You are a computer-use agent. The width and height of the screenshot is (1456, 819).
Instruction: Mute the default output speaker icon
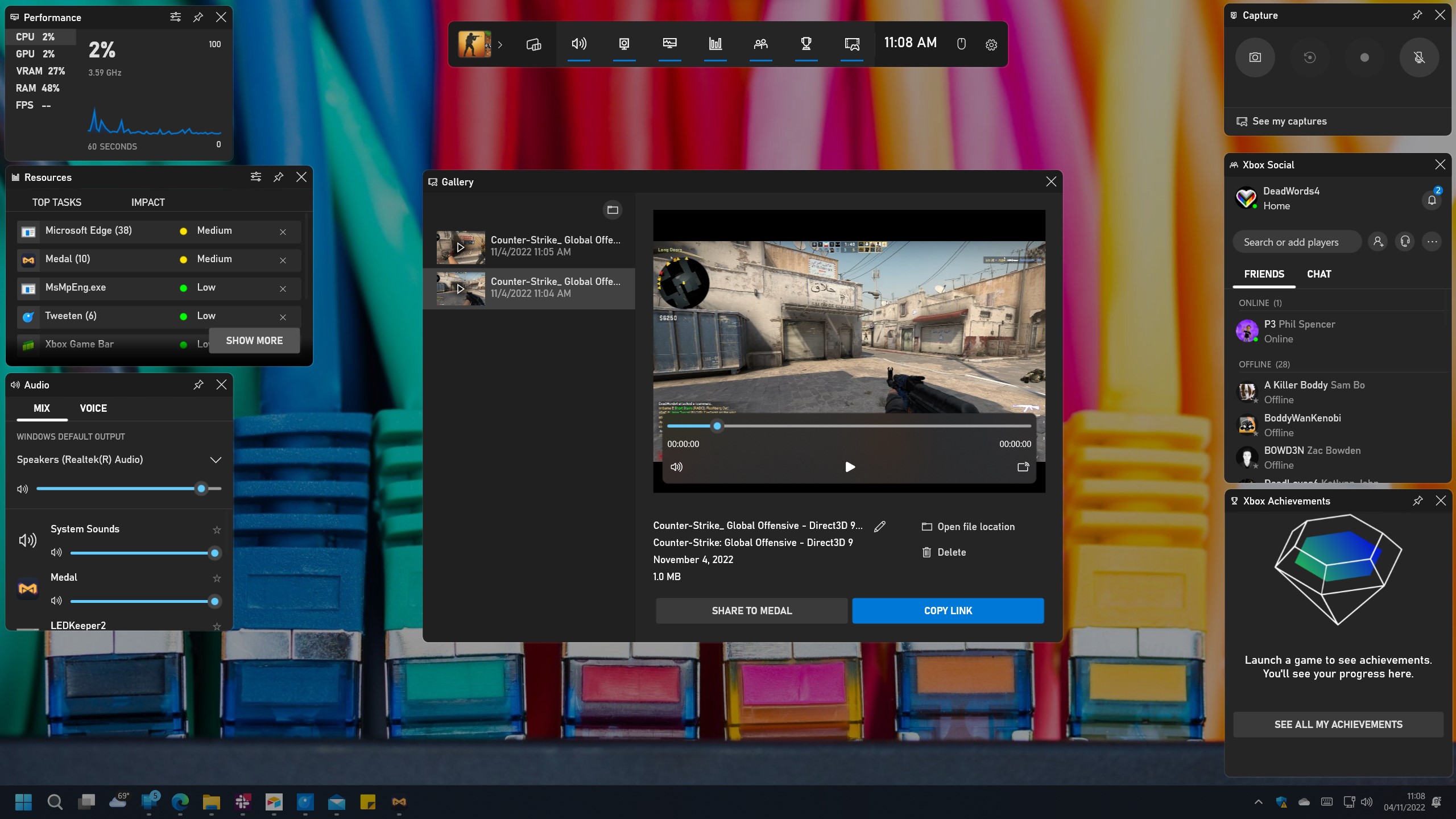[22, 489]
